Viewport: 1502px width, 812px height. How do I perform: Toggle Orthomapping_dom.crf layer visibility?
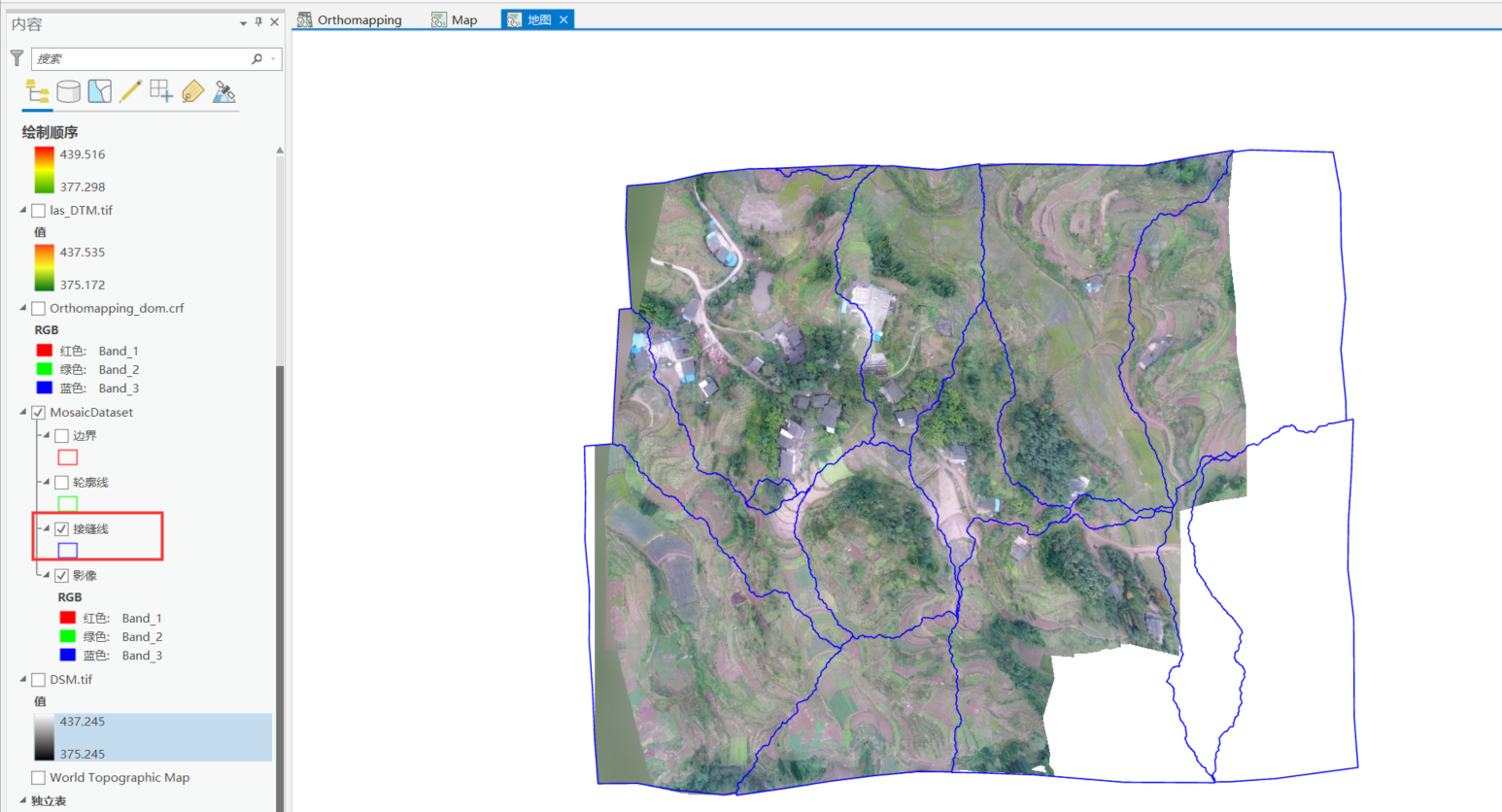(39, 308)
